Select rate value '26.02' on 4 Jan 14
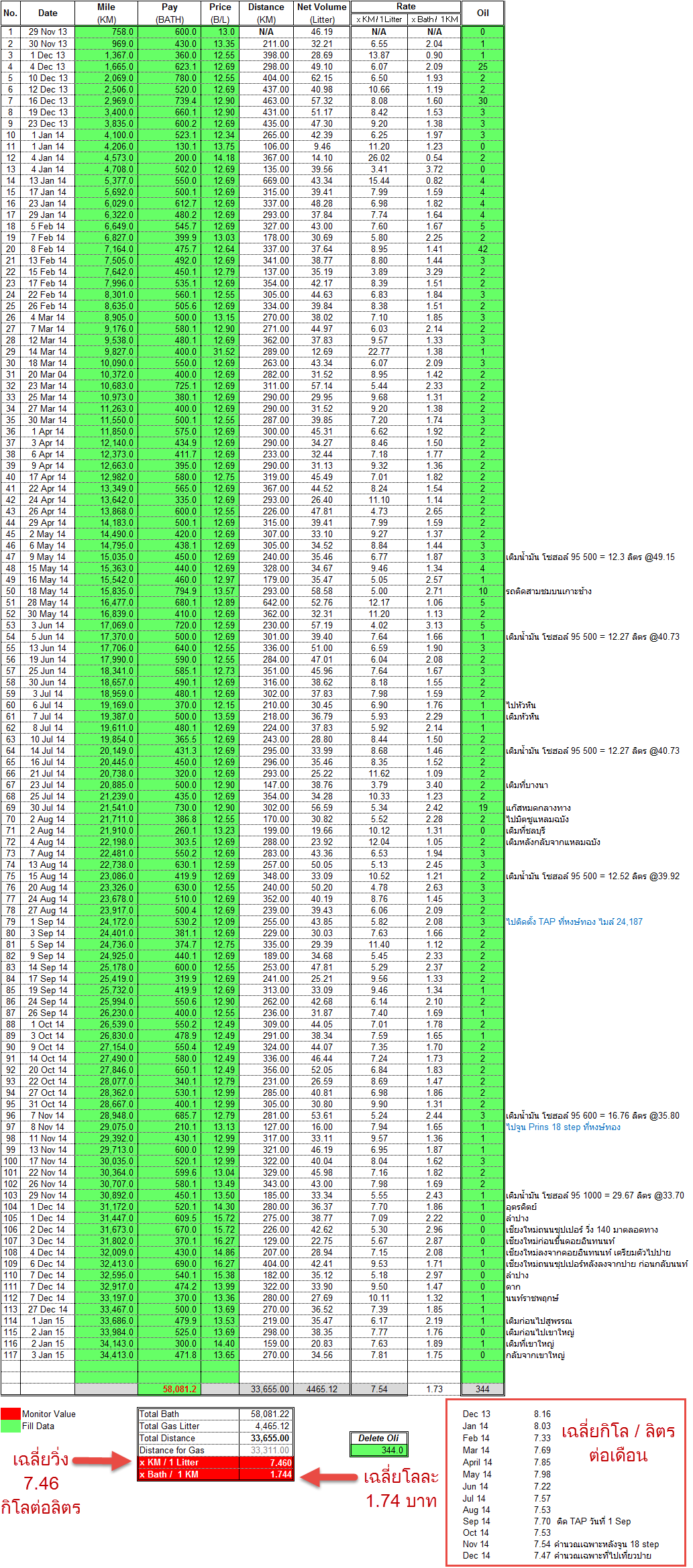This screenshot has height=1568, width=693. click(x=379, y=158)
